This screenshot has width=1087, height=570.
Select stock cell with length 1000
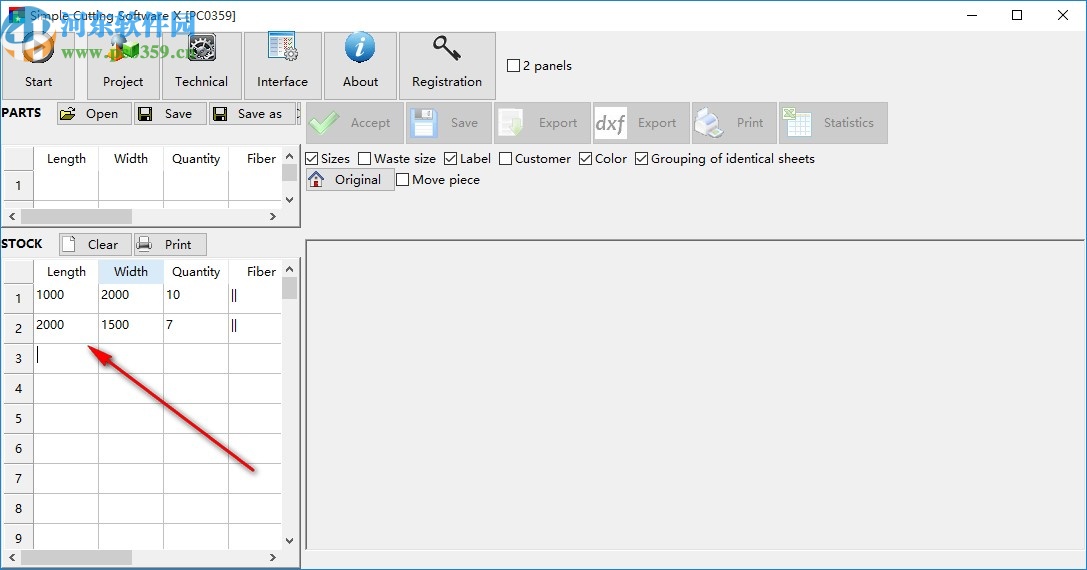click(x=66, y=298)
